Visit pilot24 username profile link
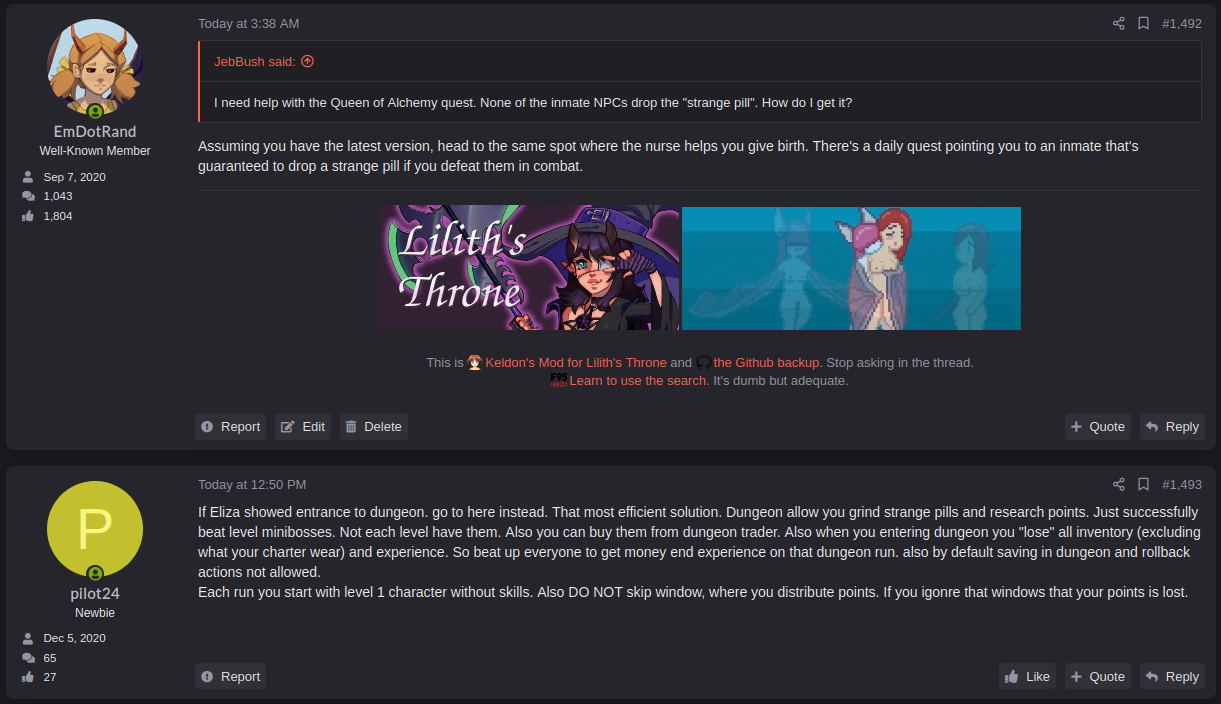 pyautogui.click(x=95, y=594)
